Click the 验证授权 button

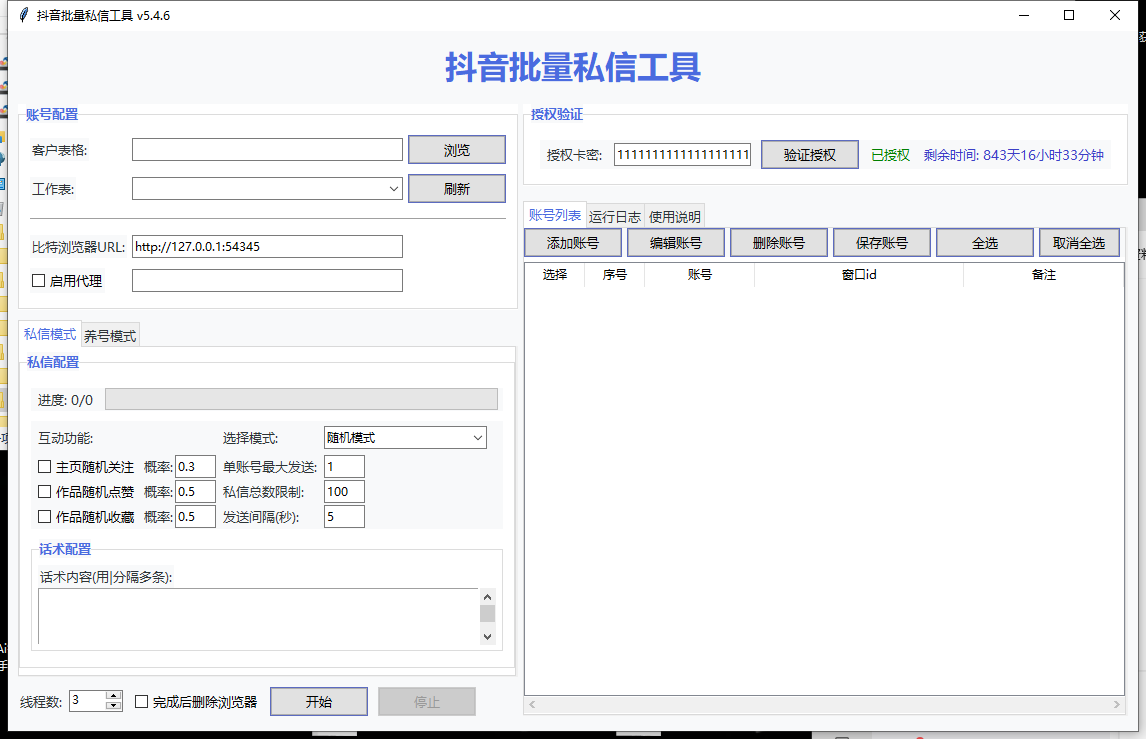pyautogui.click(x=810, y=155)
